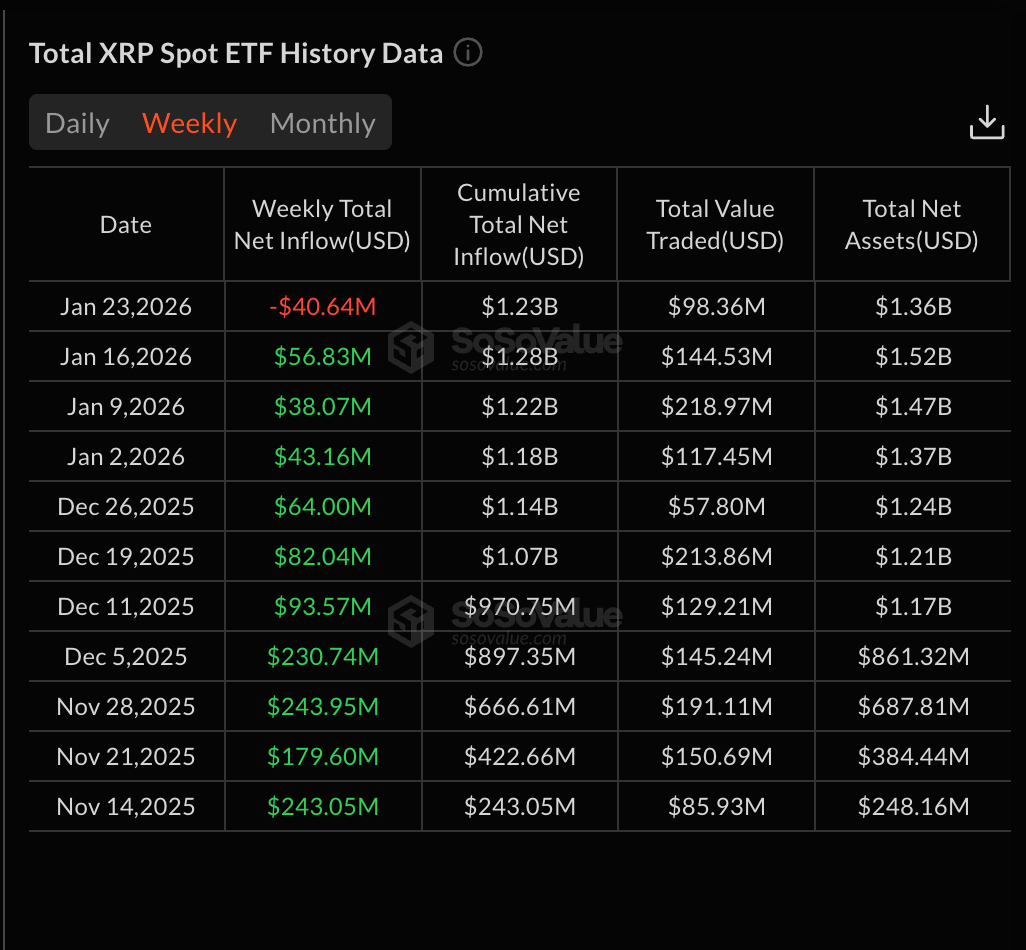The image size is (1026, 950).
Task: Select the $82.04M inflow for Dec 19,2025
Action: 321,556
